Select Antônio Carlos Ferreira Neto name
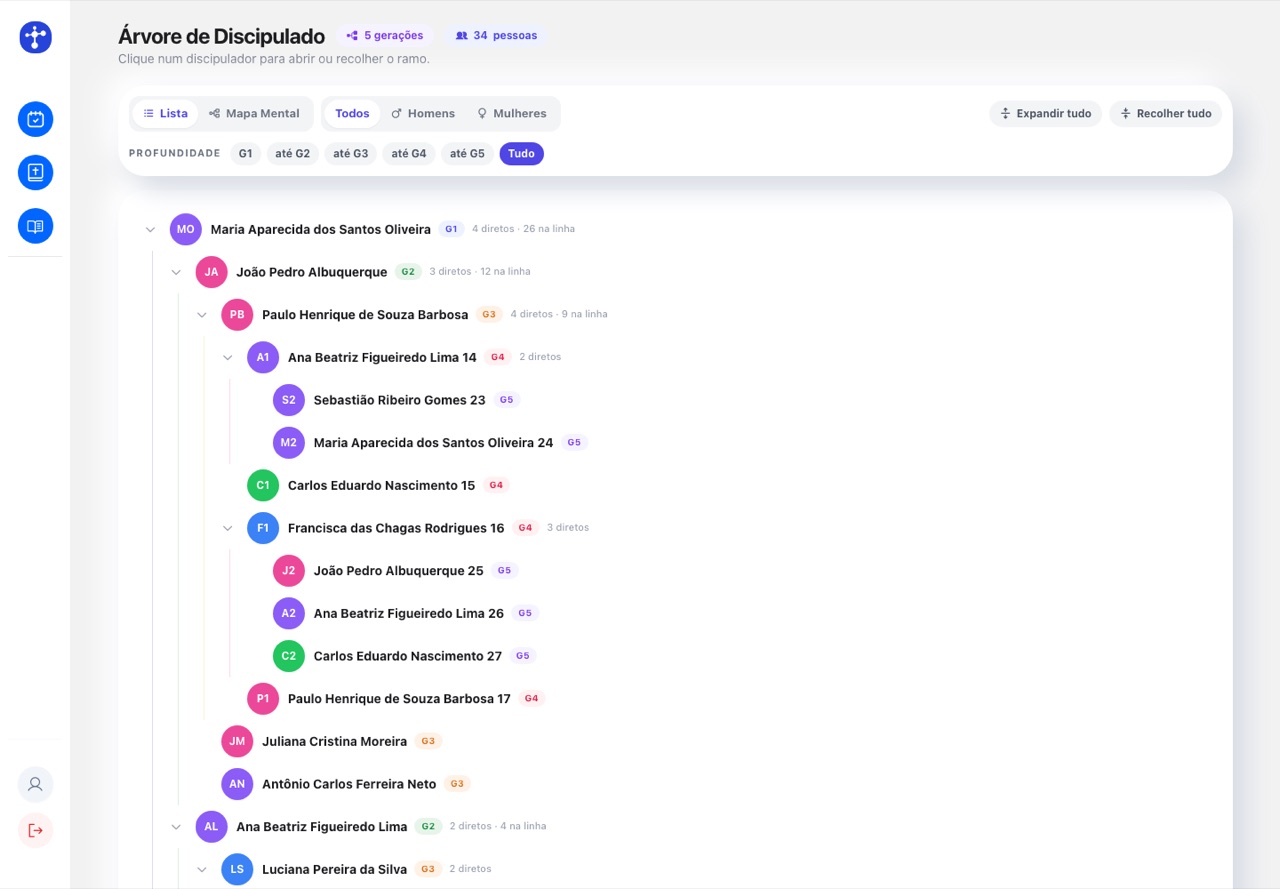The height and width of the screenshot is (889, 1280). click(x=350, y=784)
